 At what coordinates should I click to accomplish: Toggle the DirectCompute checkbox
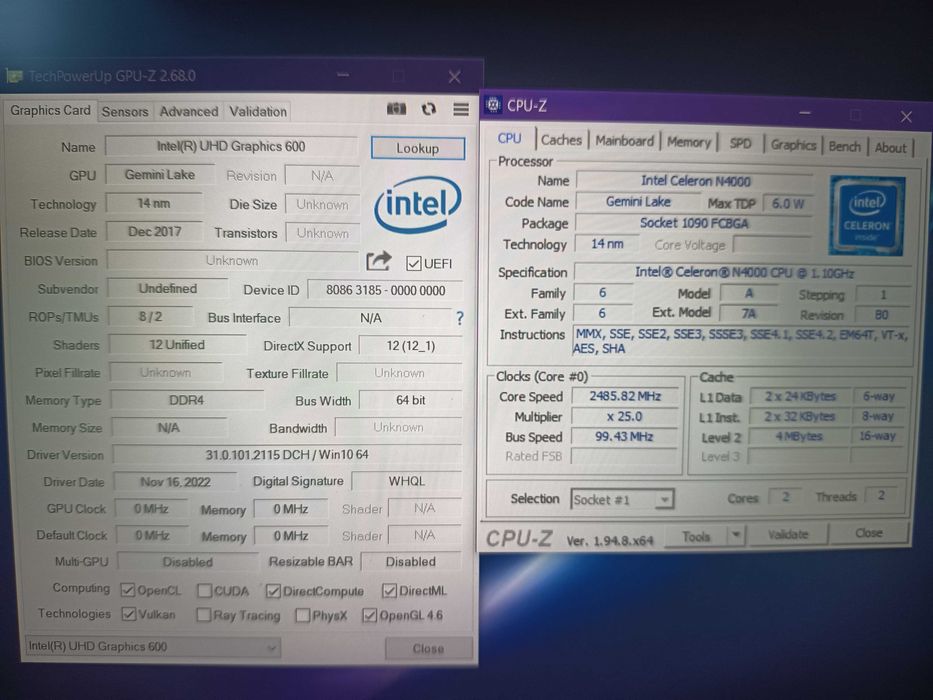[273, 591]
